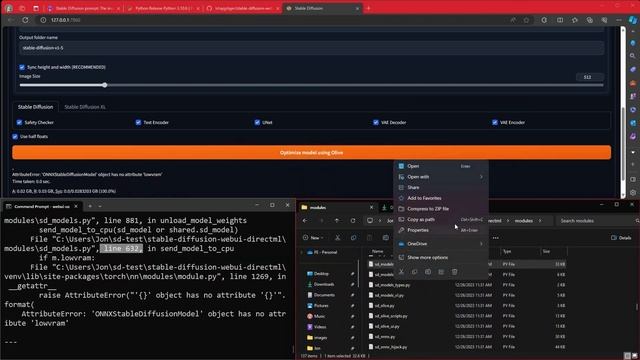Adjust the Image Size slider handle
The width and height of the screenshot is (640, 360).
click(x=105, y=85)
